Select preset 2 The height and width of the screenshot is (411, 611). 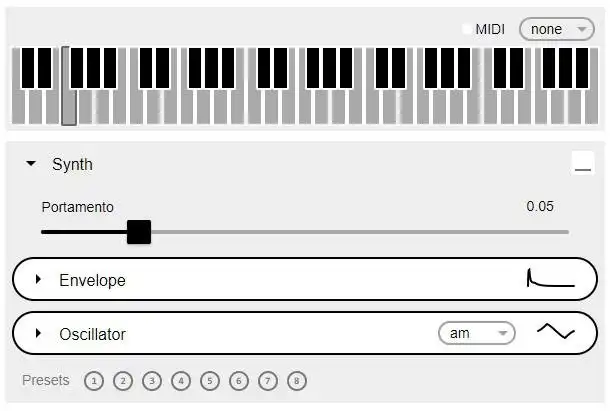coord(122,381)
